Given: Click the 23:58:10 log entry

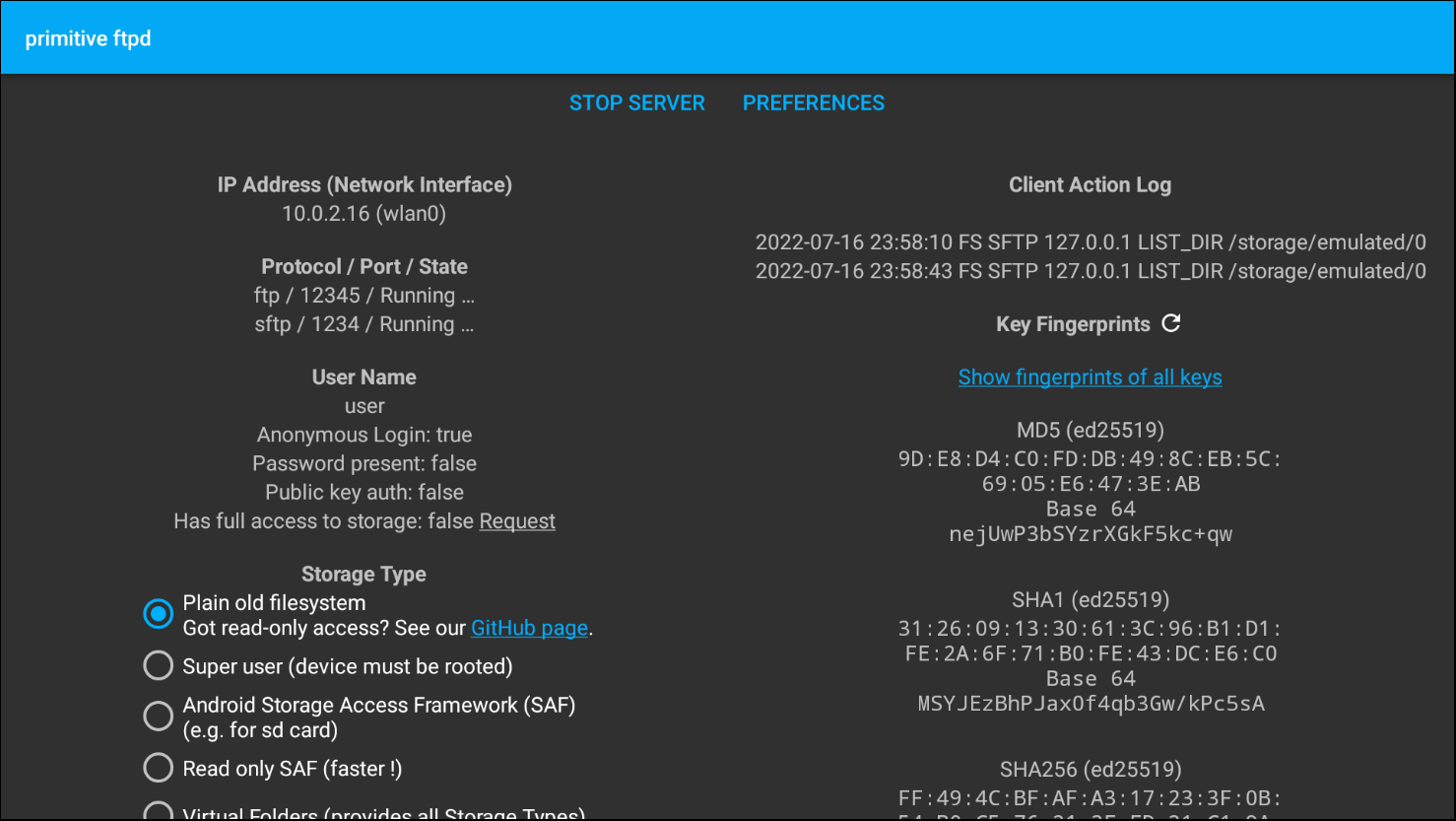Looking at the screenshot, I should 1090,242.
